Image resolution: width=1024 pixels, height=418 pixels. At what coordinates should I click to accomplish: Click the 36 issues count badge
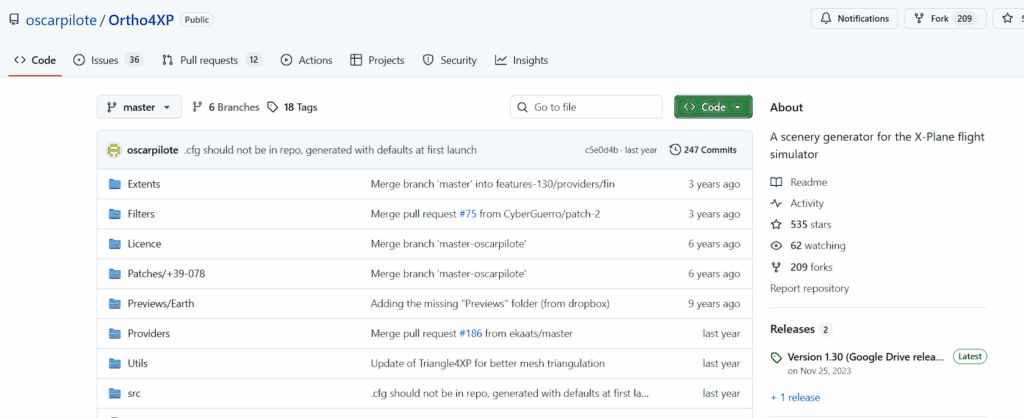coord(134,60)
